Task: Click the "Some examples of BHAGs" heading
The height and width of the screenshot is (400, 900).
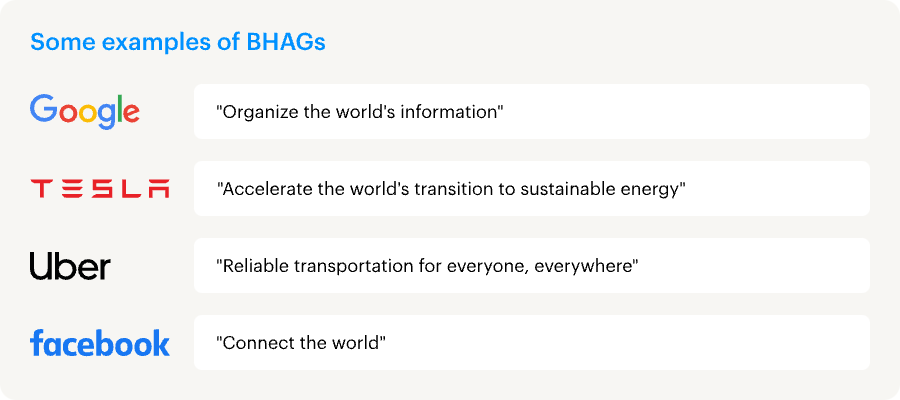Action: 177,42
